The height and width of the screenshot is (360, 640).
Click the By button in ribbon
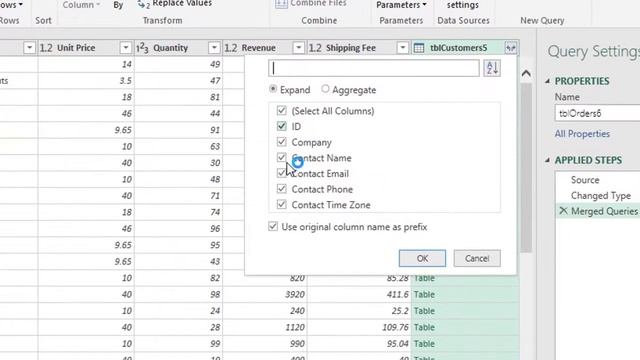tap(118, 5)
